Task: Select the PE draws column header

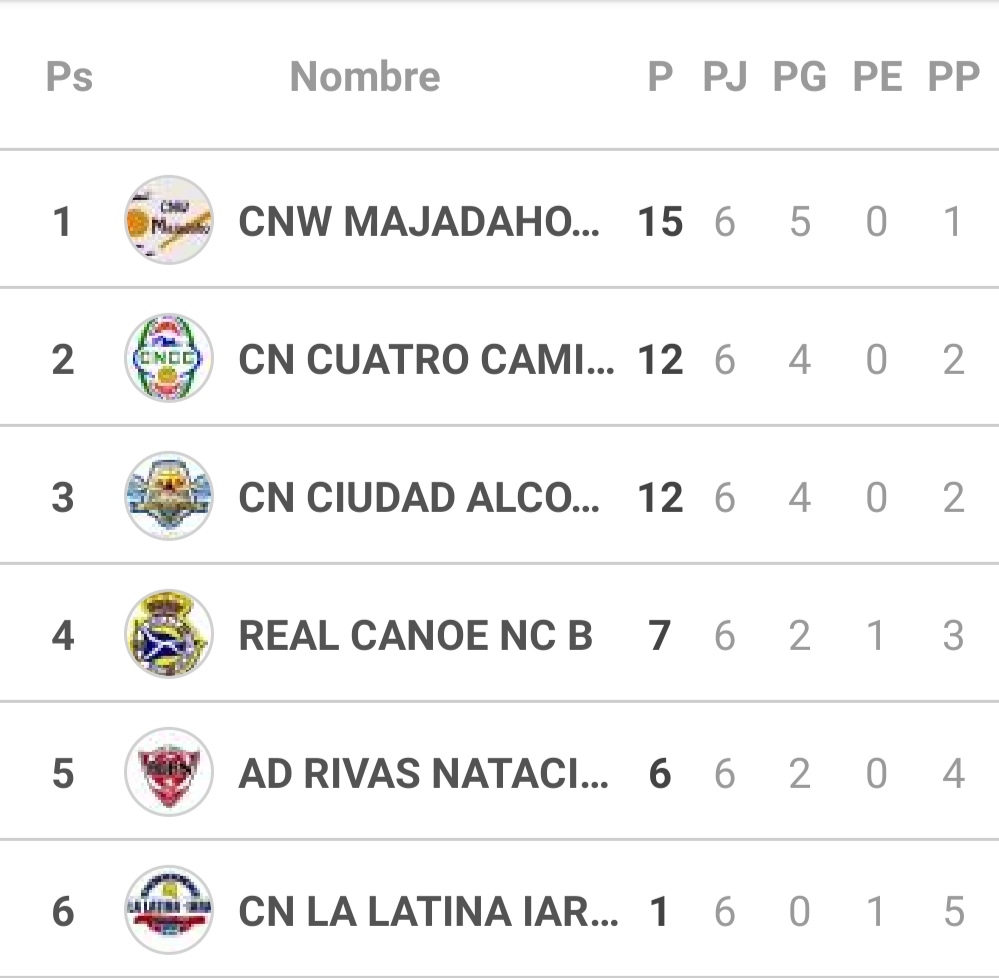Action: click(877, 76)
